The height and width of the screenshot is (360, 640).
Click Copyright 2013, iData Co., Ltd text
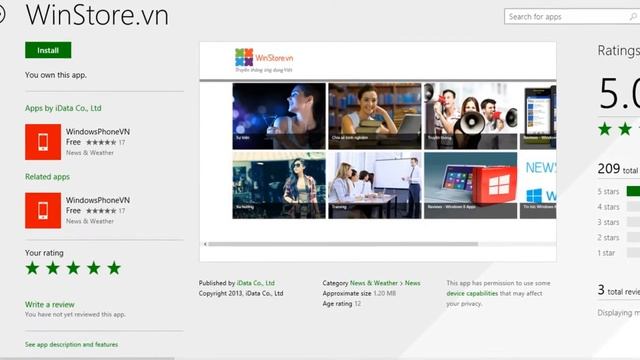click(x=241, y=293)
